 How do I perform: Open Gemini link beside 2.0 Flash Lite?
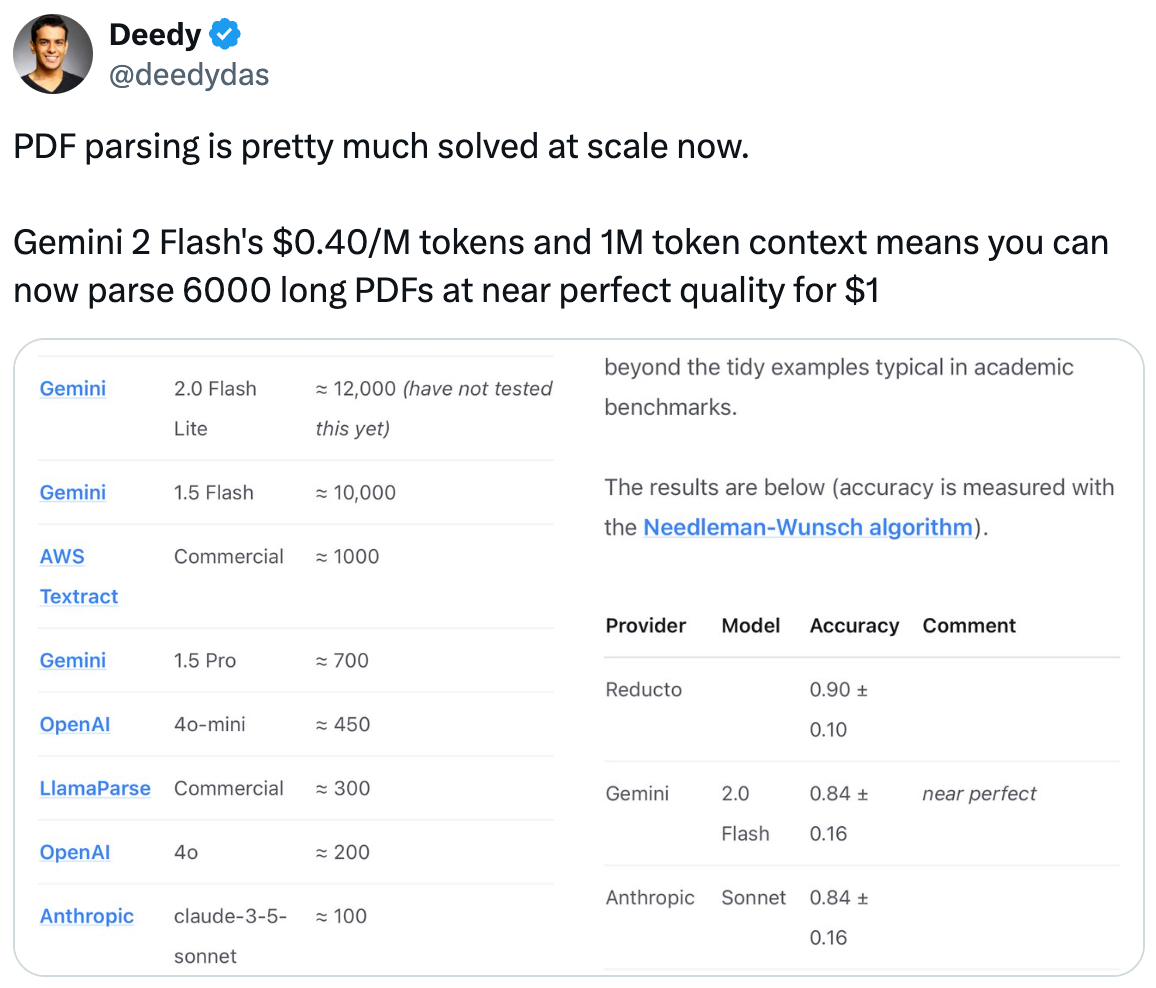coord(72,389)
